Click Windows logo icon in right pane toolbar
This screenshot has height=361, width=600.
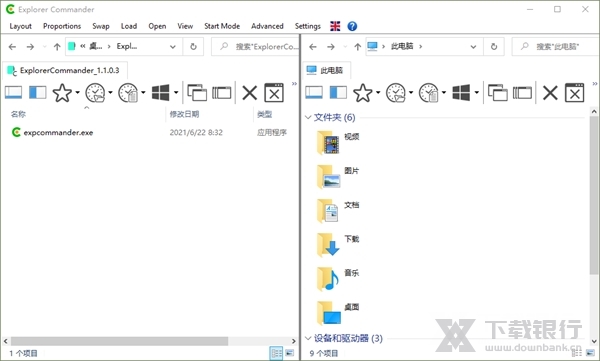click(461, 93)
